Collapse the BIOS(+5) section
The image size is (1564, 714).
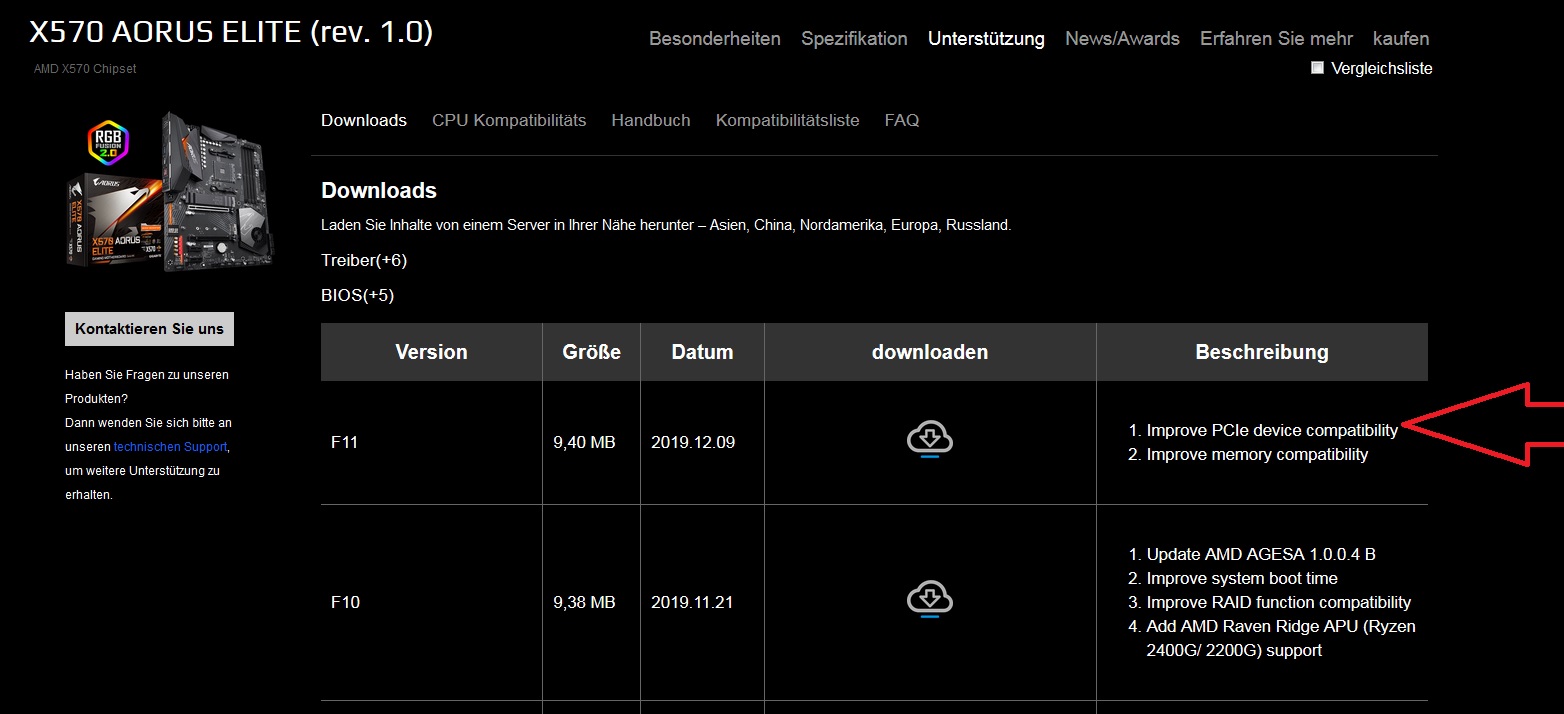[x=358, y=295]
